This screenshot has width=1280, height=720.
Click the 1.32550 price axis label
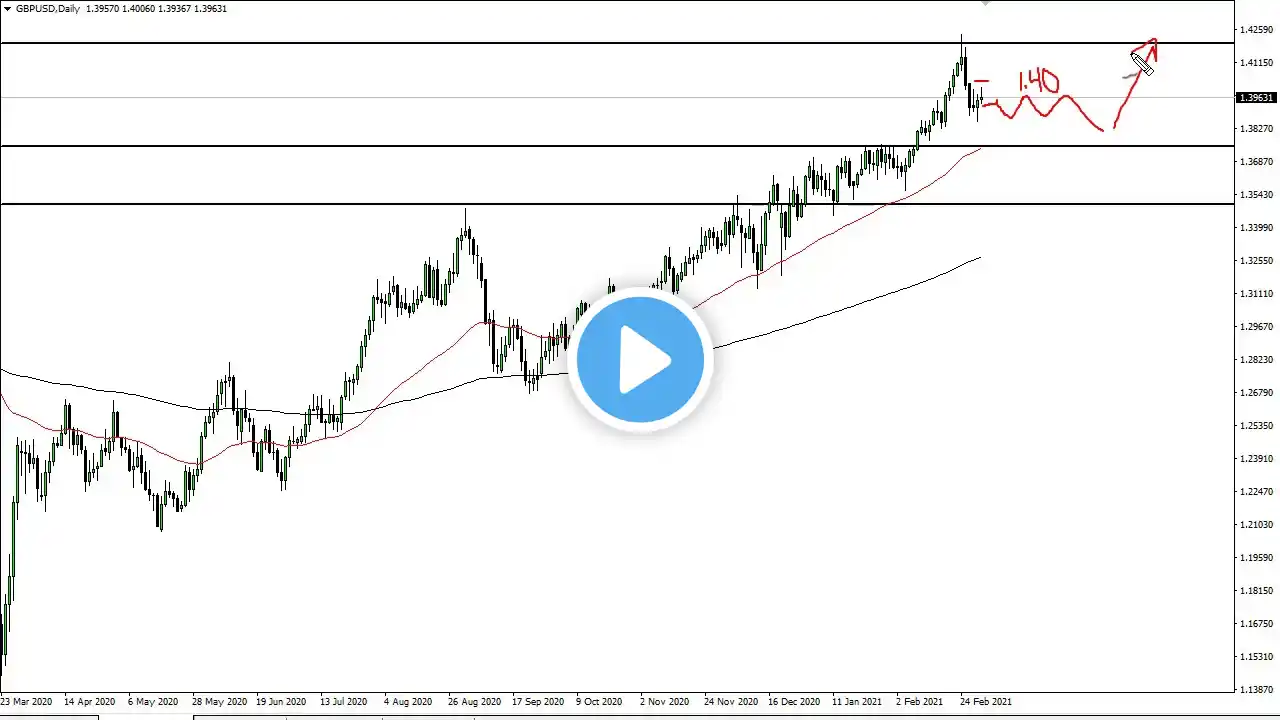[1257, 261]
